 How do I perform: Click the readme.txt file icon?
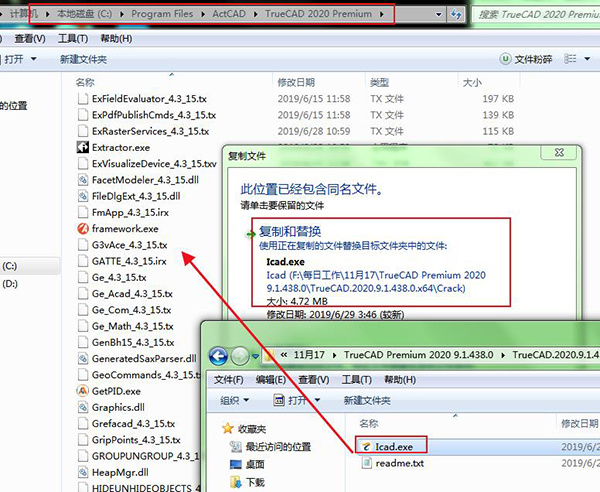[x=367, y=463]
